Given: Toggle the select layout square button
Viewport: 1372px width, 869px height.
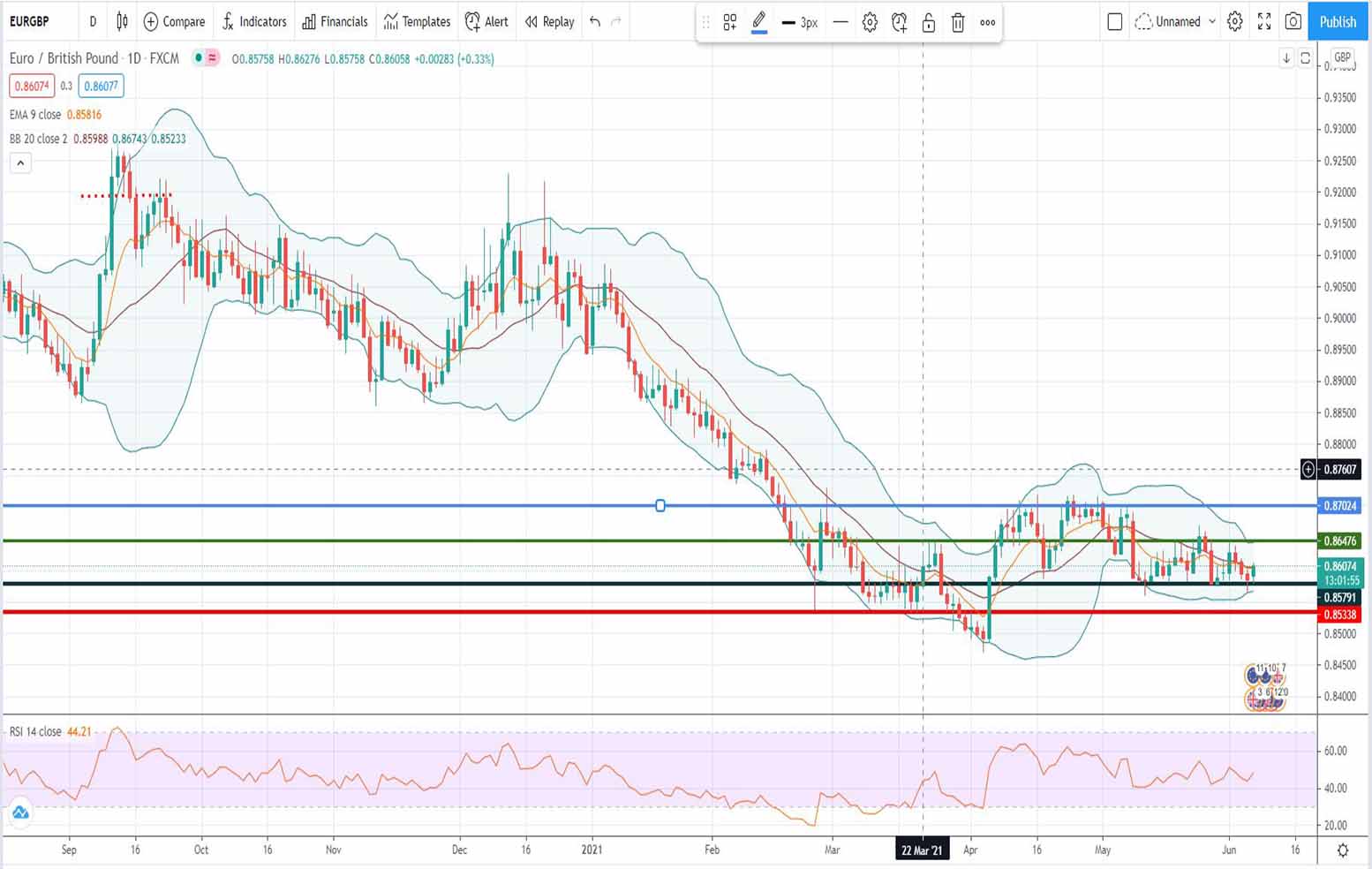Looking at the screenshot, I should 1114,21.
